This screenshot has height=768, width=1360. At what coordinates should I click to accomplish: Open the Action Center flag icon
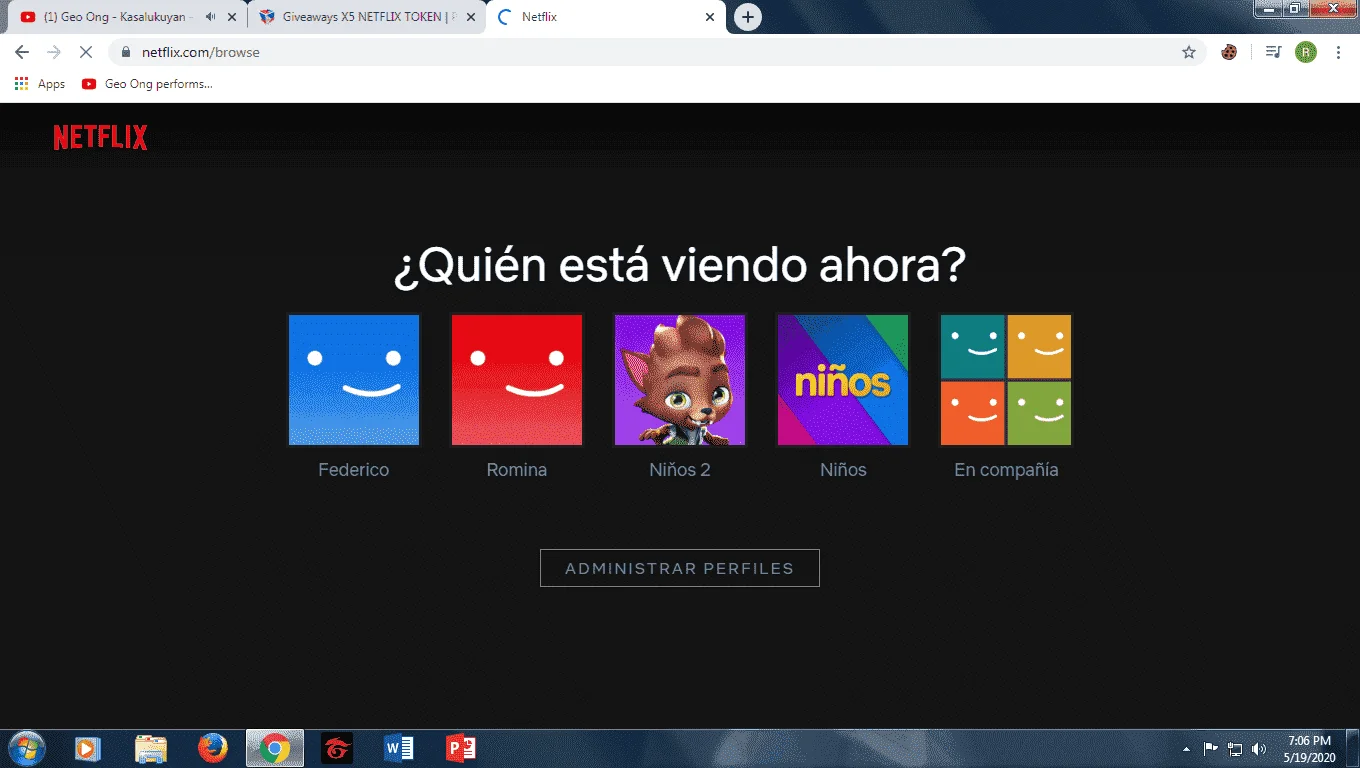coord(1210,748)
